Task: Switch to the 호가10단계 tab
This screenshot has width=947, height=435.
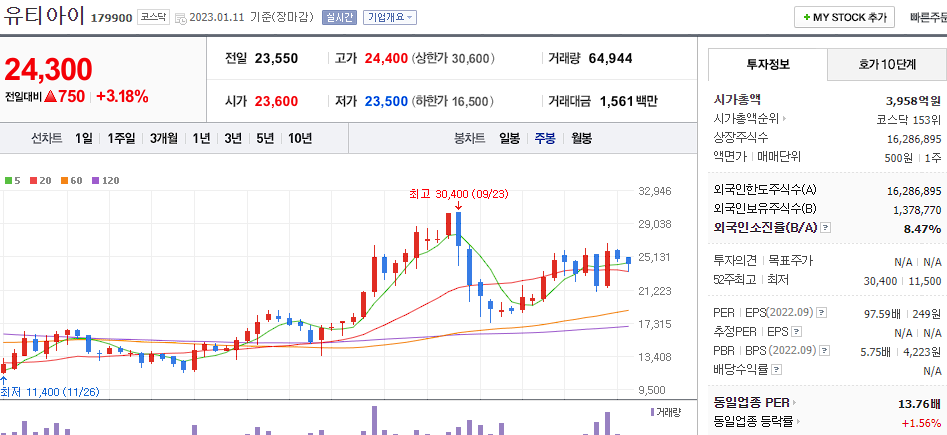Action: click(x=887, y=65)
